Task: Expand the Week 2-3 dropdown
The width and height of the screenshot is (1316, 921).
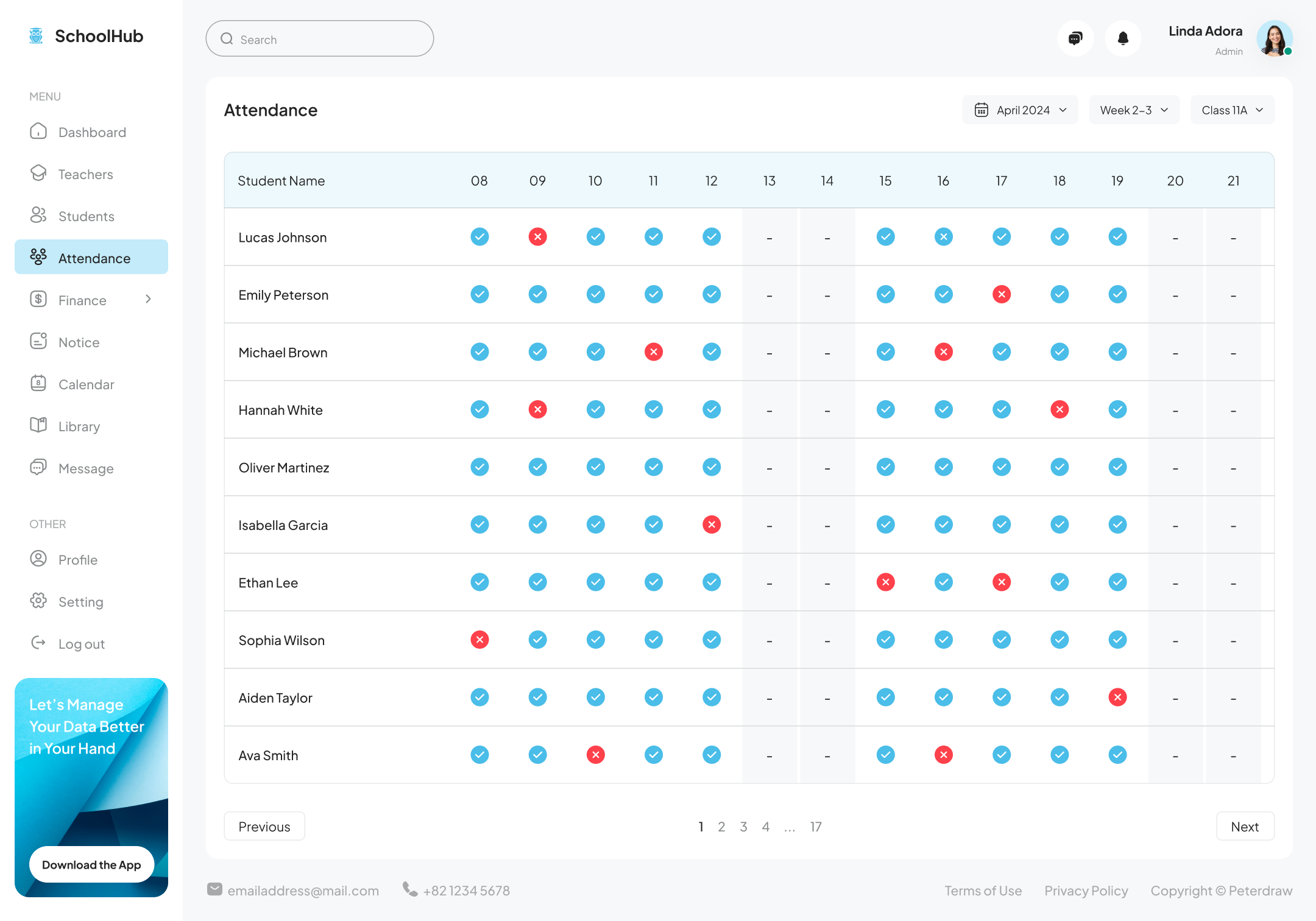Action: coord(1134,110)
